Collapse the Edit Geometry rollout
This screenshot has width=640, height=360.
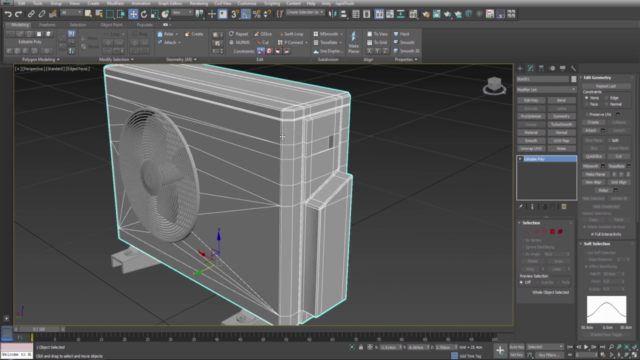[x=597, y=78]
